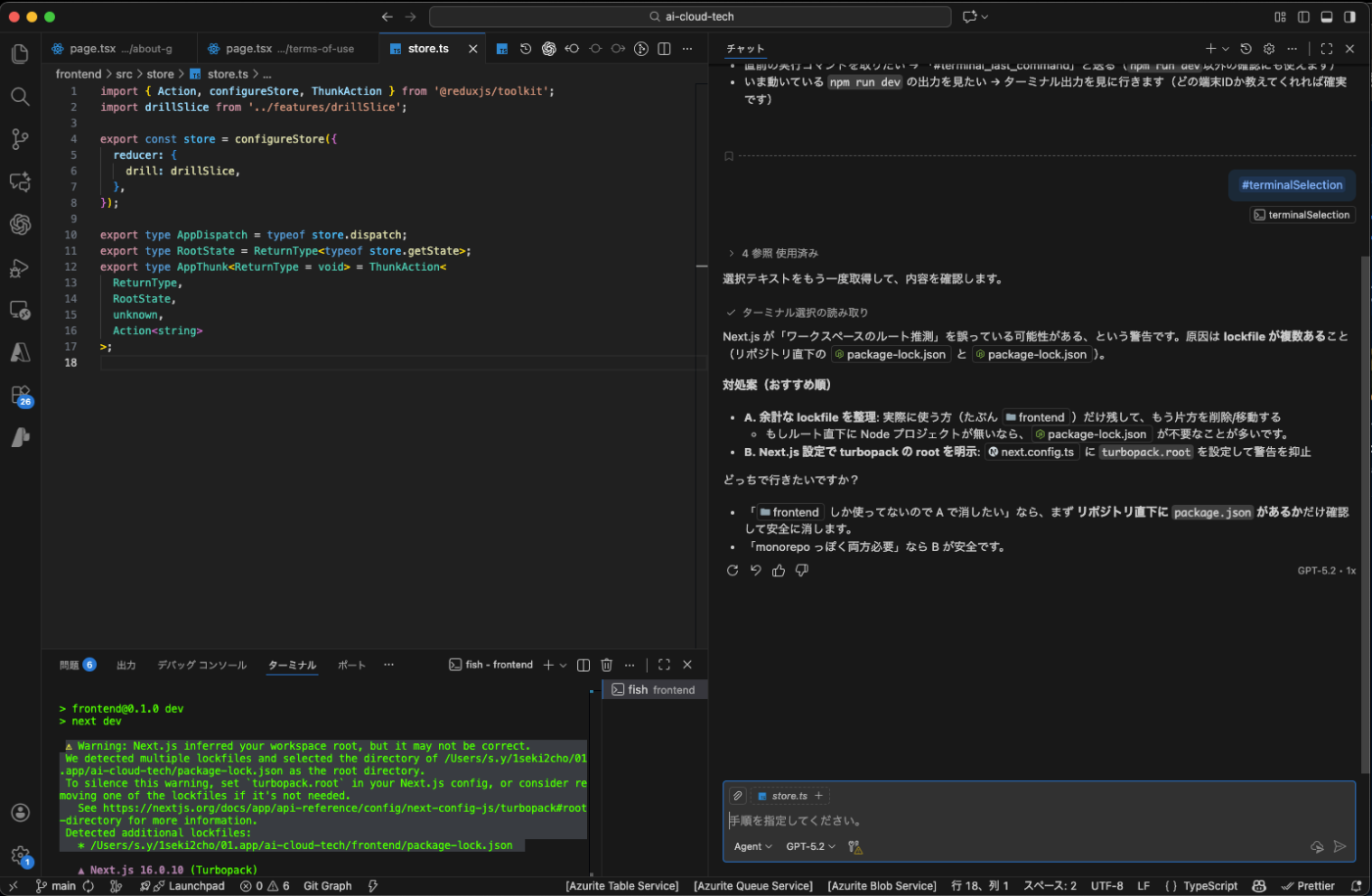Maximize the terminal panel size
Screen dimensions: 1372x896
coord(663,665)
